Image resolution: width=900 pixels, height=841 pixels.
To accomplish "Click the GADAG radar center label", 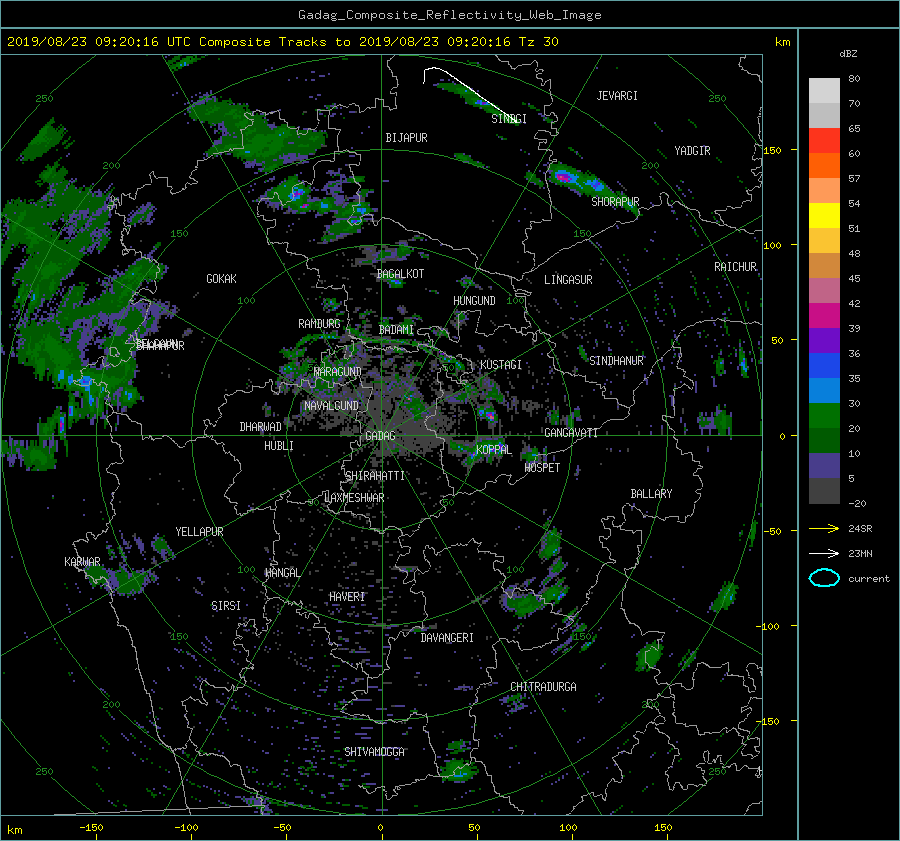I will click(x=380, y=436).
